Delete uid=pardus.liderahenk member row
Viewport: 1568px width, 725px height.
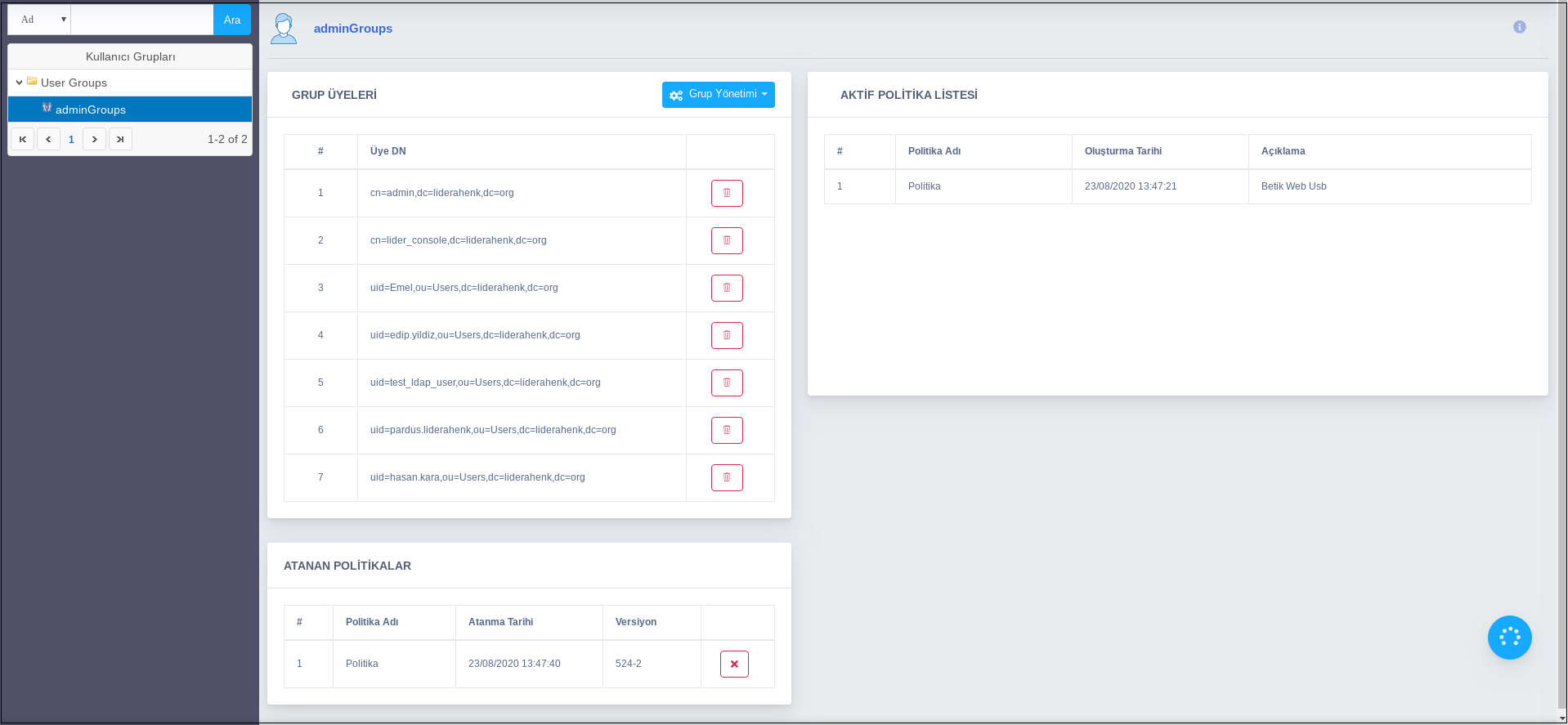coord(726,431)
